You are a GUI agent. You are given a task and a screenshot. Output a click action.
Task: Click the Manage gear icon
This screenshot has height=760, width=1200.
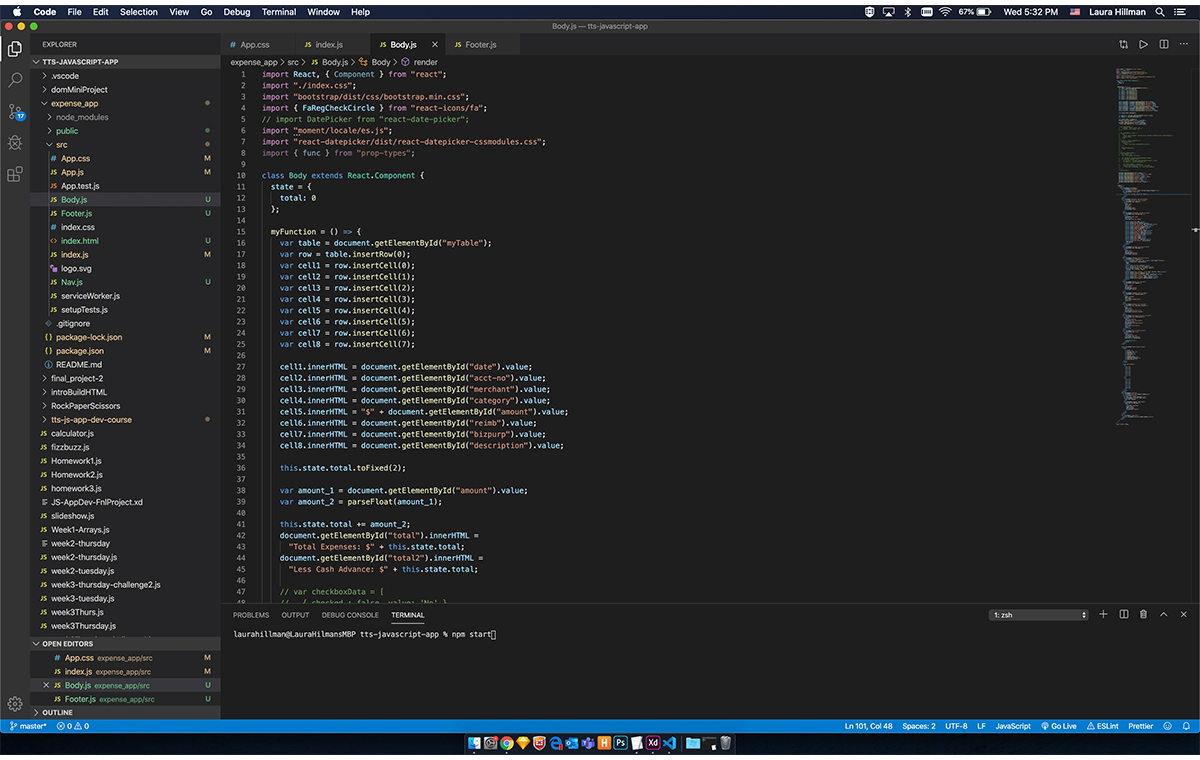point(15,704)
